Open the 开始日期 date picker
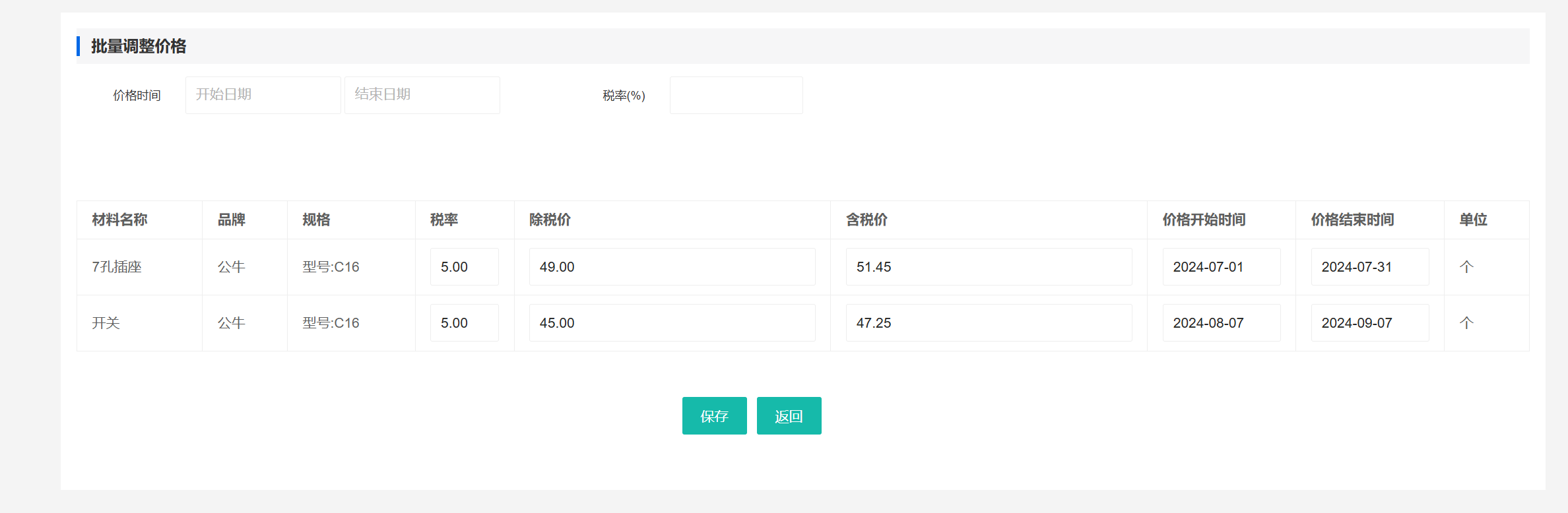The width and height of the screenshot is (1568, 513). point(263,95)
